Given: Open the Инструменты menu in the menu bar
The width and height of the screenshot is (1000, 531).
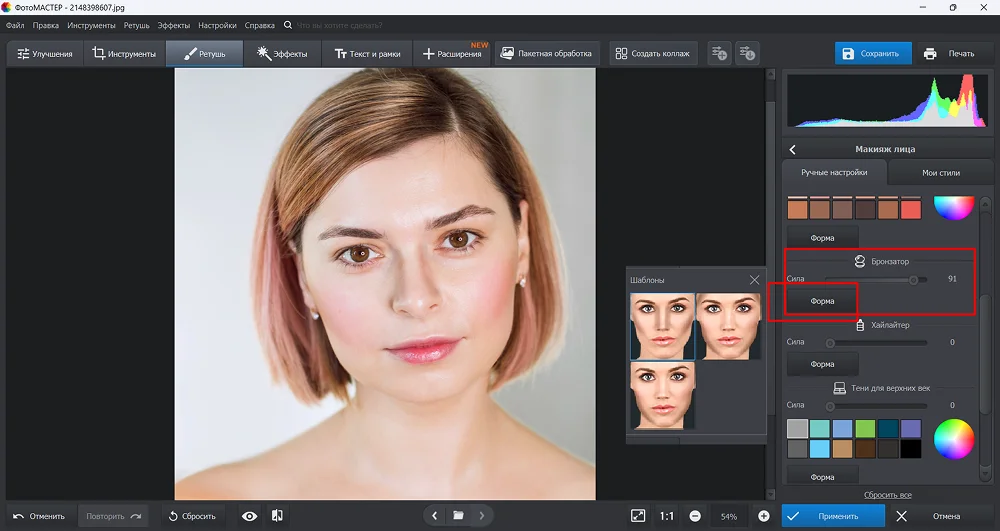Looking at the screenshot, I should [91, 25].
